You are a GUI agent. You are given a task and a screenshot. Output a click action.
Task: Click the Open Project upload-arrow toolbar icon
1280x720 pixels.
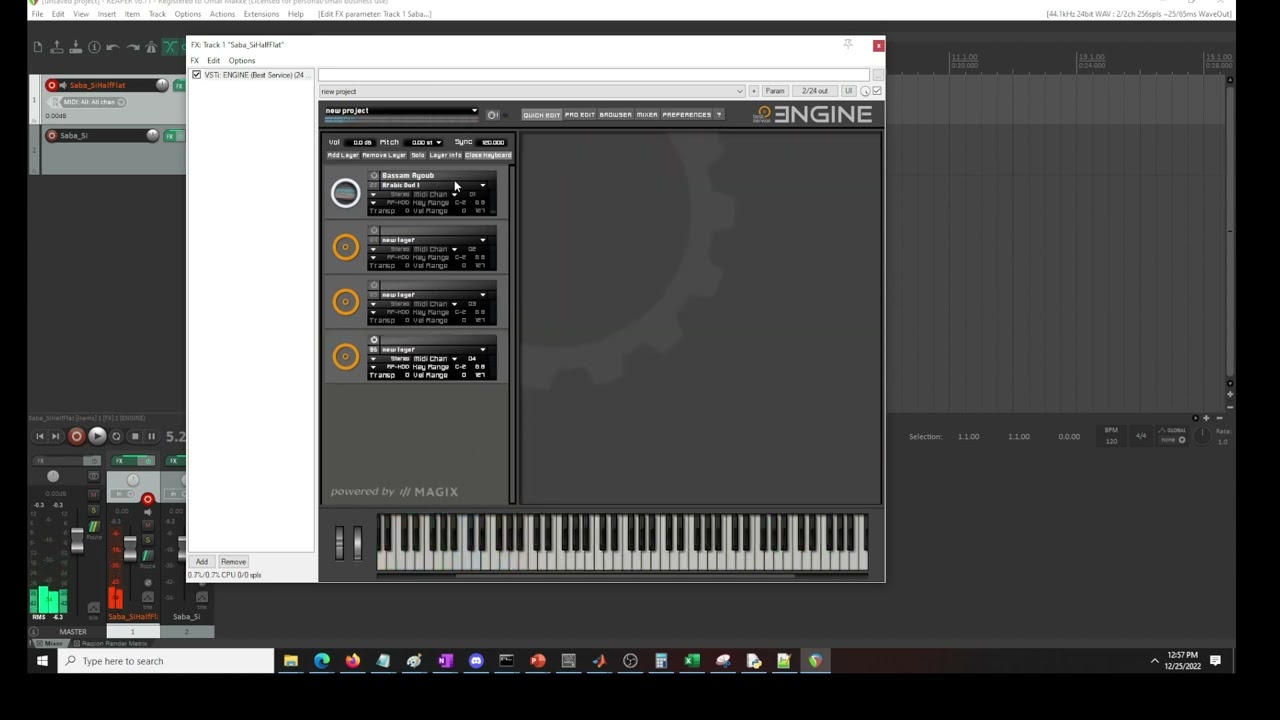[57, 47]
